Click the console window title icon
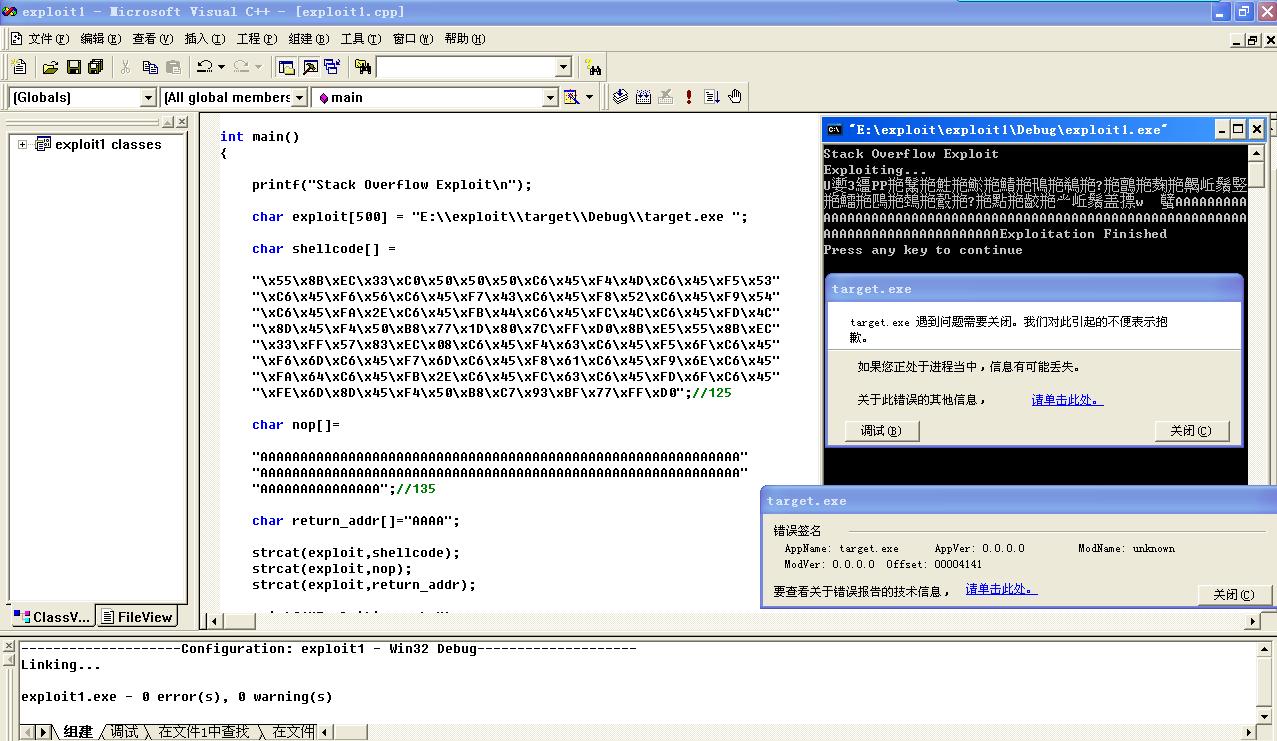Screen dimensions: 1277x741 [834, 129]
